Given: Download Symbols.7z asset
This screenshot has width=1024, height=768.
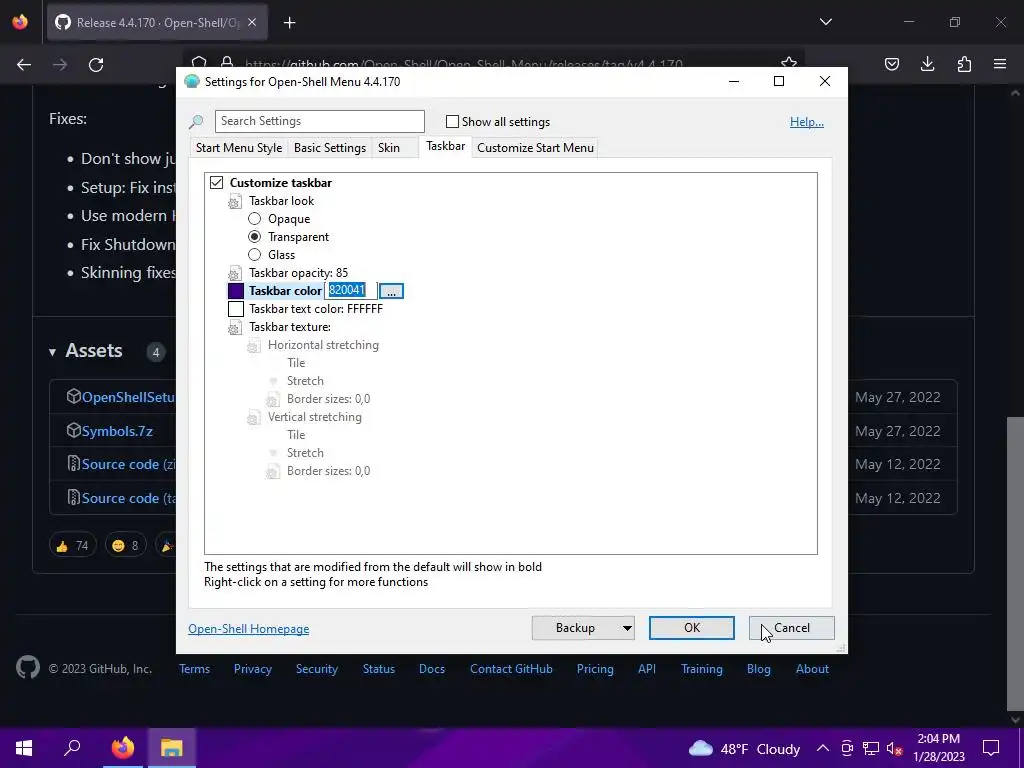Looking at the screenshot, I should [x=118, y=431].
